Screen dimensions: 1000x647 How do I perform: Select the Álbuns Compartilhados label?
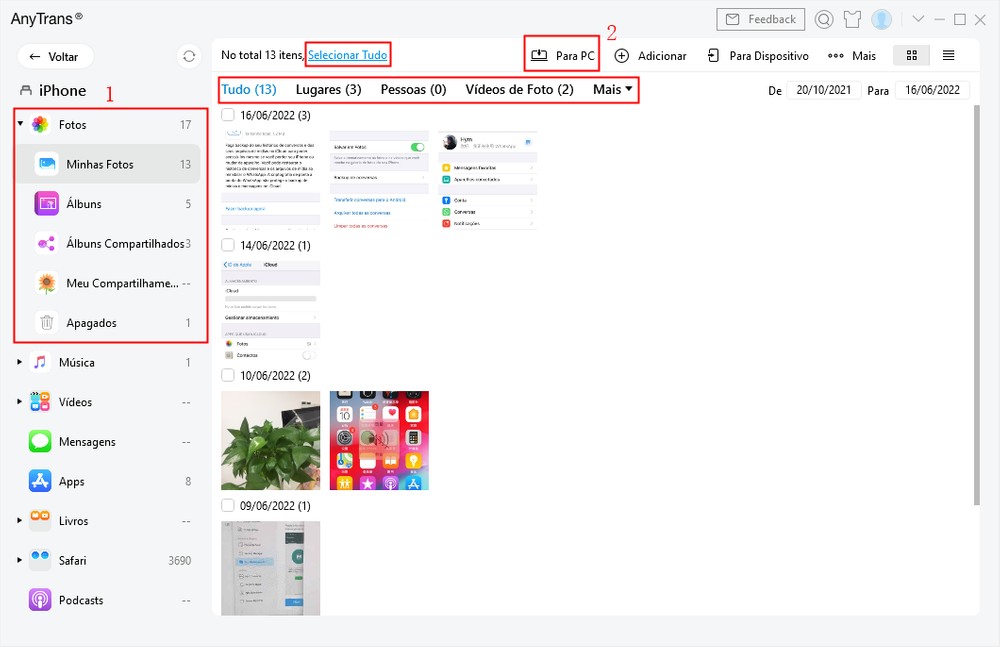pos(125,243)
